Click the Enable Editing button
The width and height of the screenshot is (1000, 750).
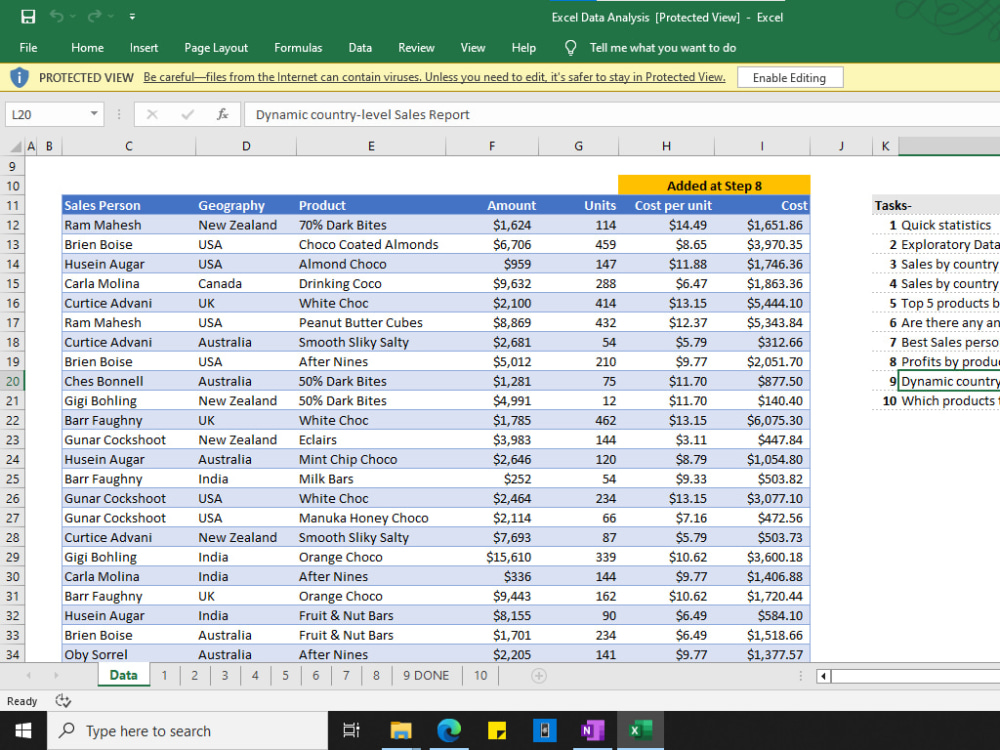click(789, 77)
